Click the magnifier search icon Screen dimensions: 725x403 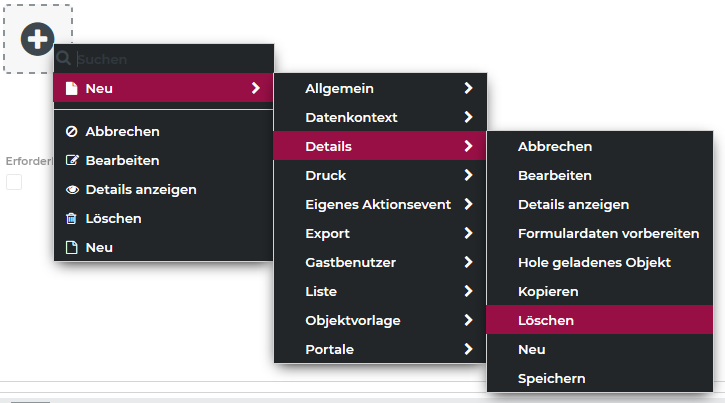(x=64, y=60)
